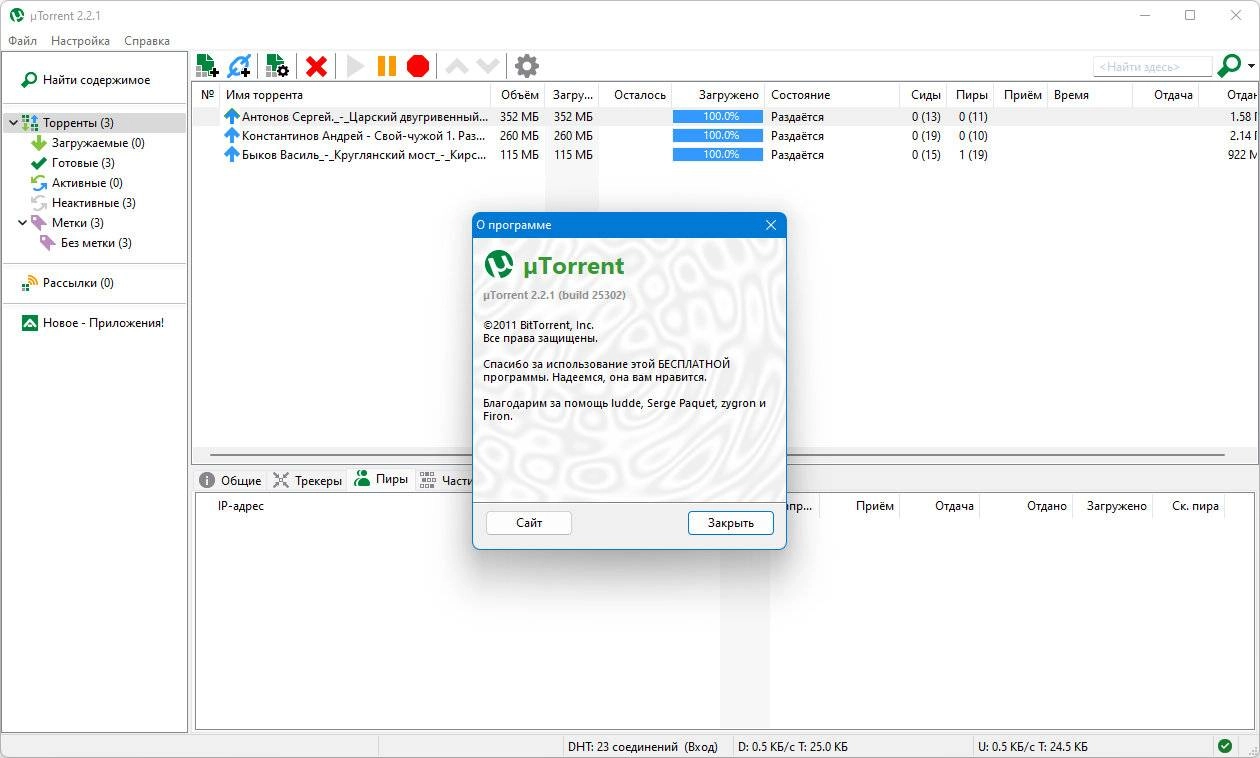The height and width of the screenshot is (758, 1260).
Task: Select the Метки (3) item
Action: tap(77, 223)
